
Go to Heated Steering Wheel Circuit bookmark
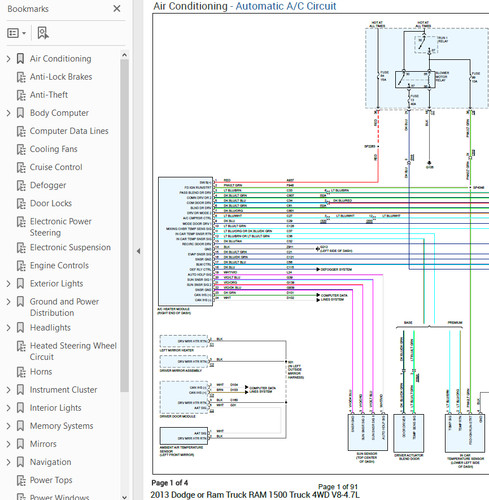point(73,351)
